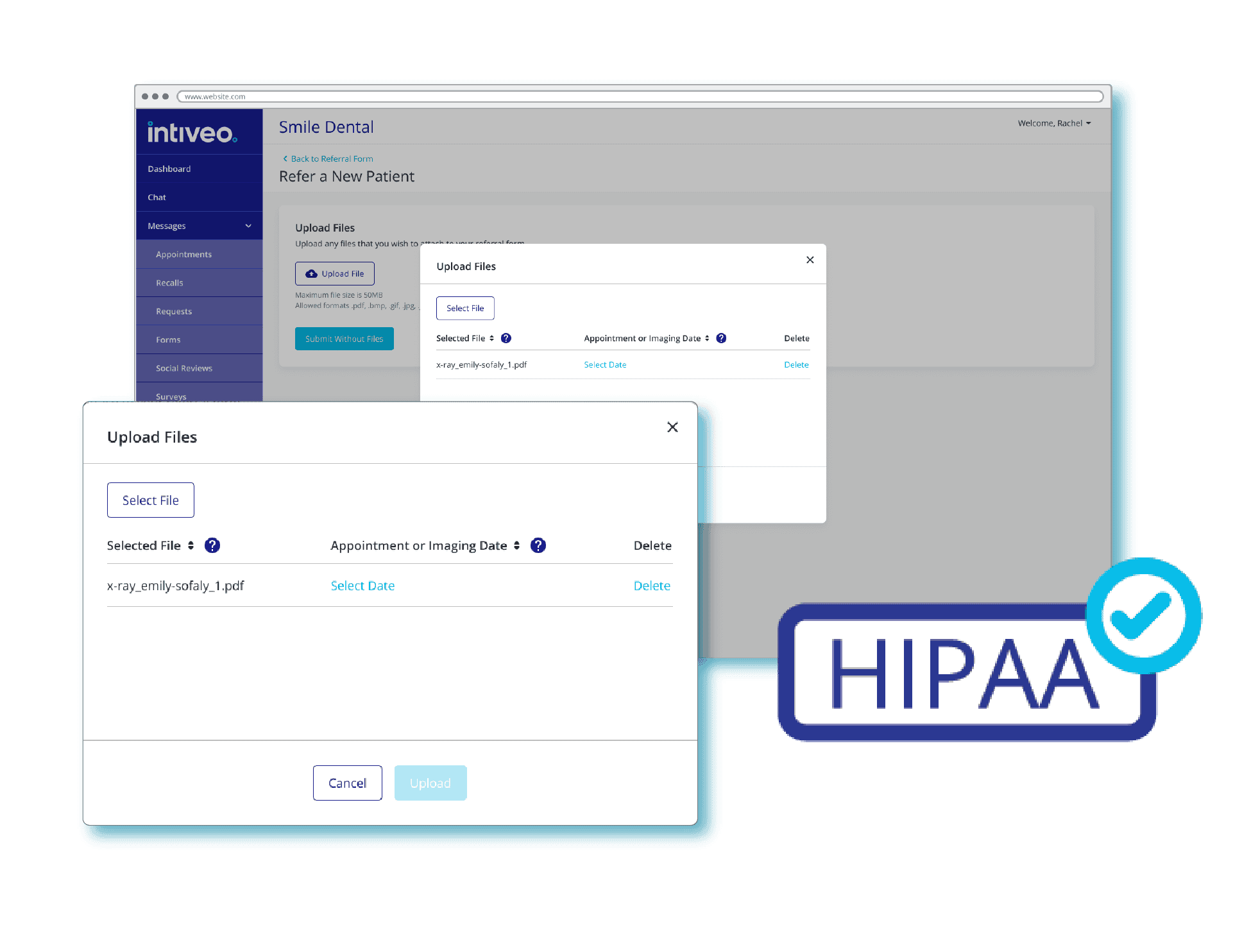This screenshot has width=1251, height=952.
Task: Open imaging date help icon in background dialog
Action: pos(721,338)
